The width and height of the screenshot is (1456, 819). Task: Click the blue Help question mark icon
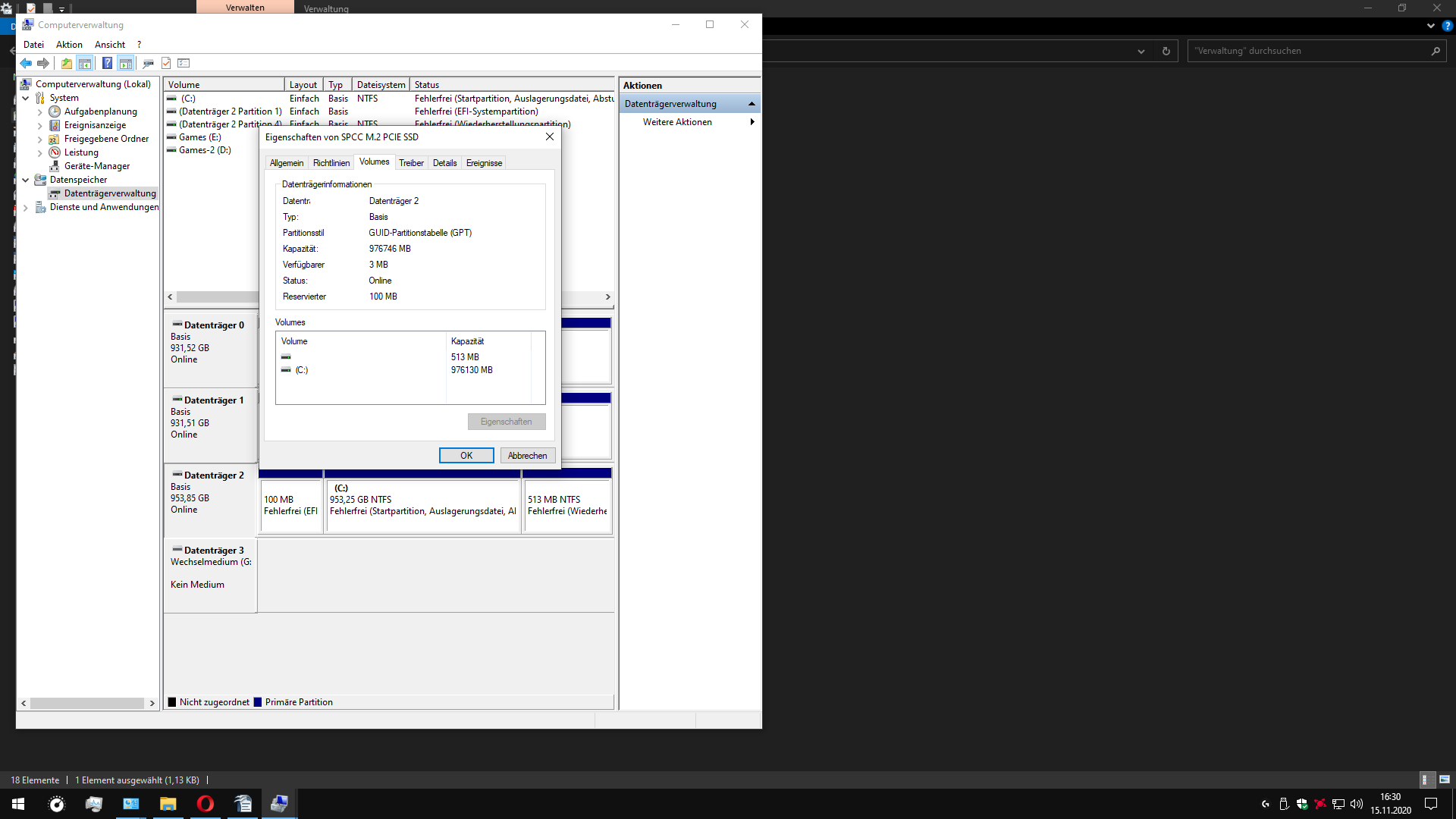pos(107,64)
